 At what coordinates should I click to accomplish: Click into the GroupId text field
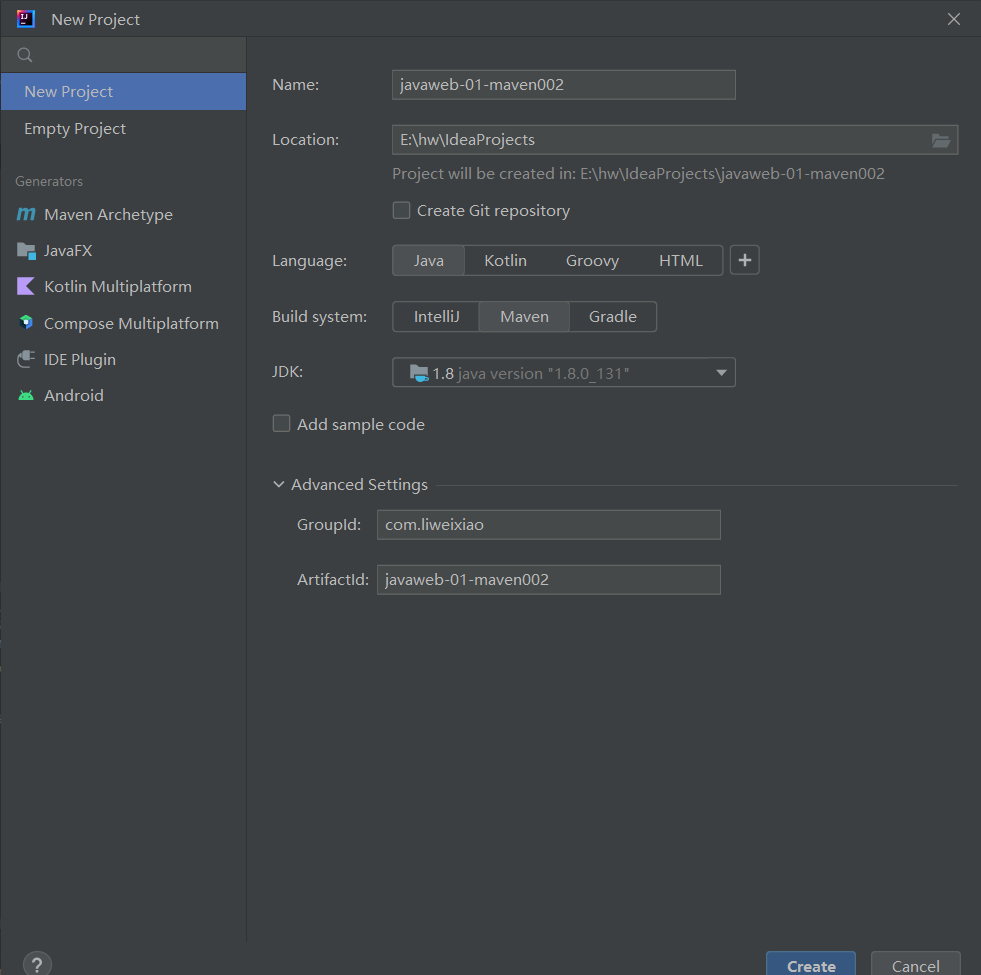(548, 525)
